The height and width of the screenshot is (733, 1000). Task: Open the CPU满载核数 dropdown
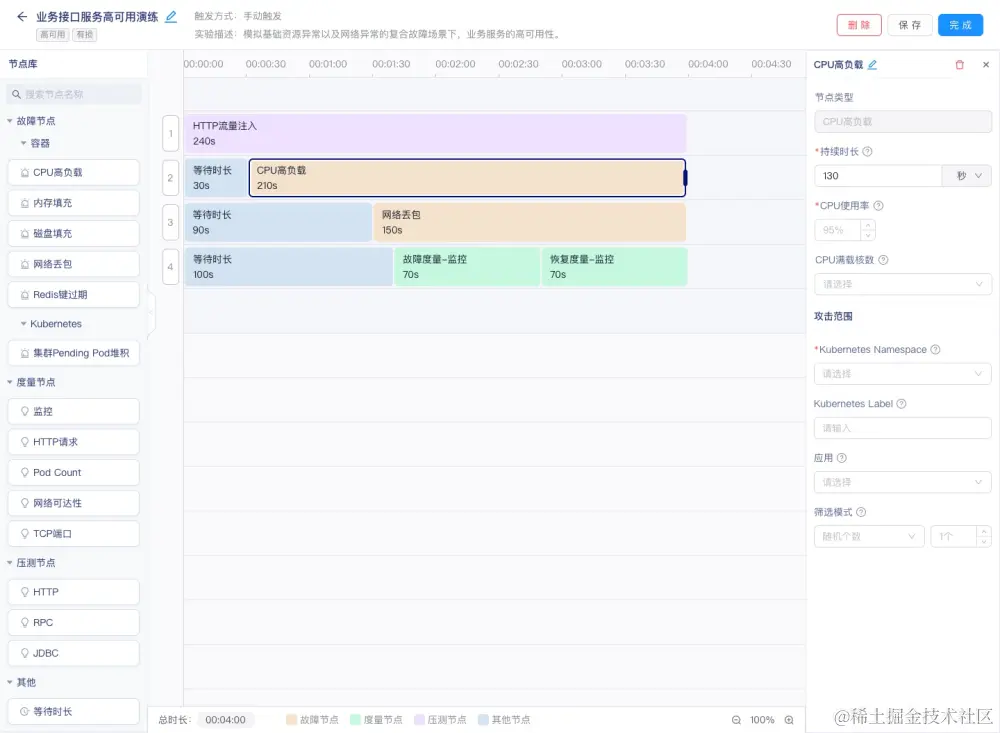902,284
